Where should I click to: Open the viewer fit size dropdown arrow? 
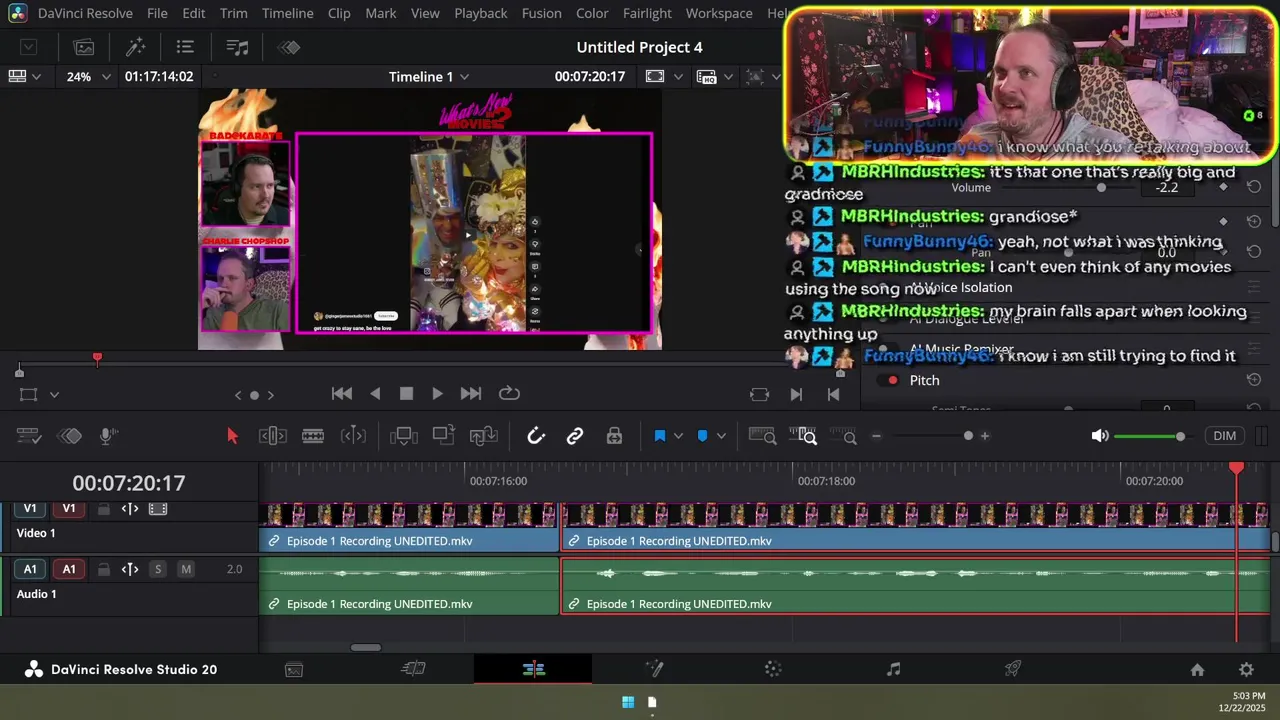[679, 77]
